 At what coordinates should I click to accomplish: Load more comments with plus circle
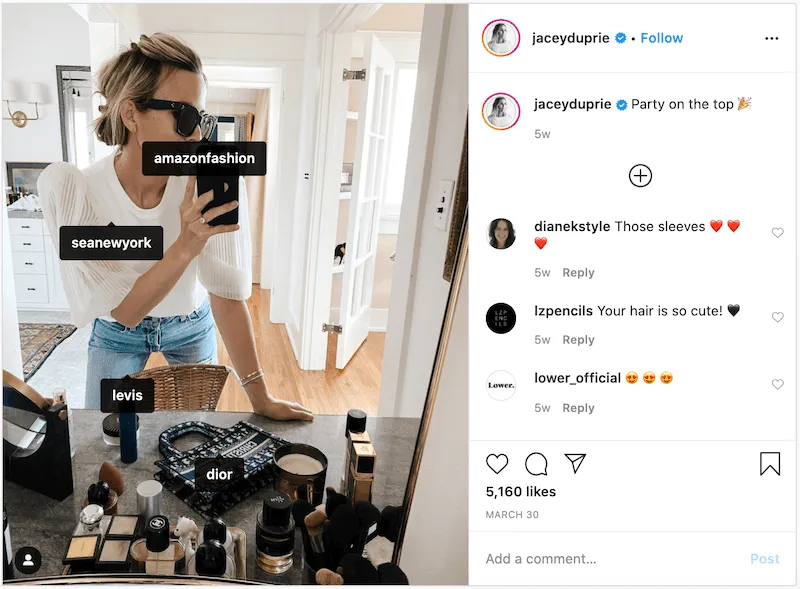(x=640, y=176)
